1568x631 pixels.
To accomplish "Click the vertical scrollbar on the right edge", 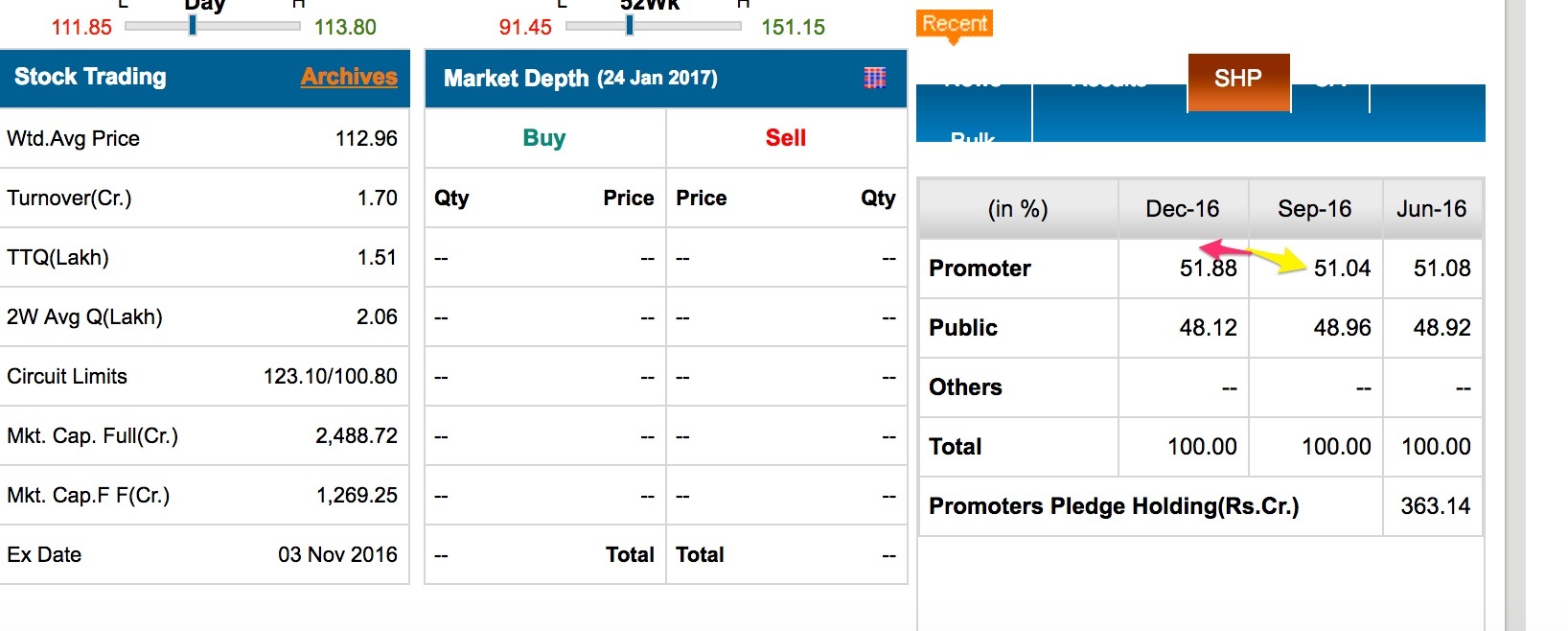I will [1515, 316].
